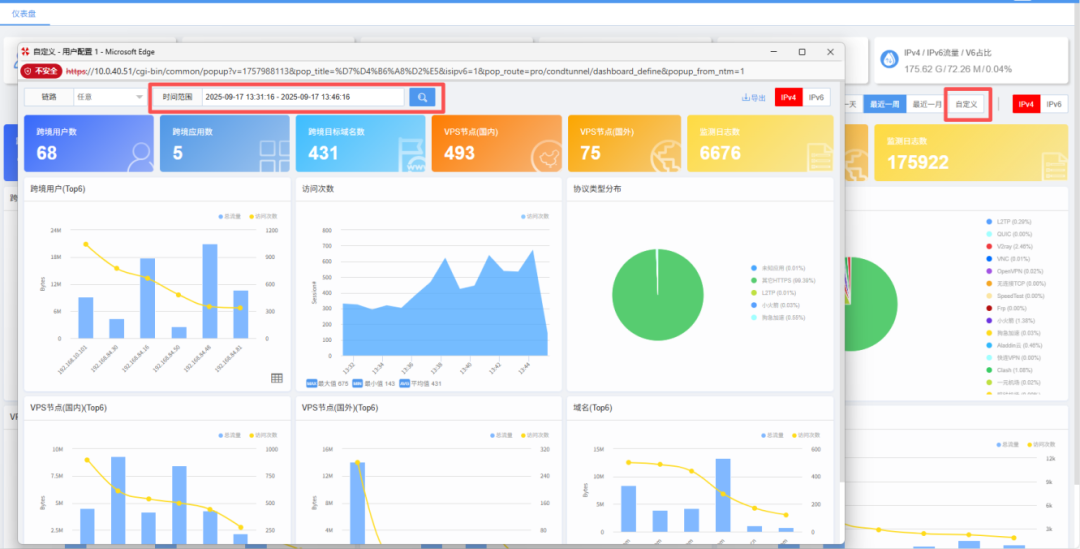Select the 最近一月 time range button

coord(926,104)
